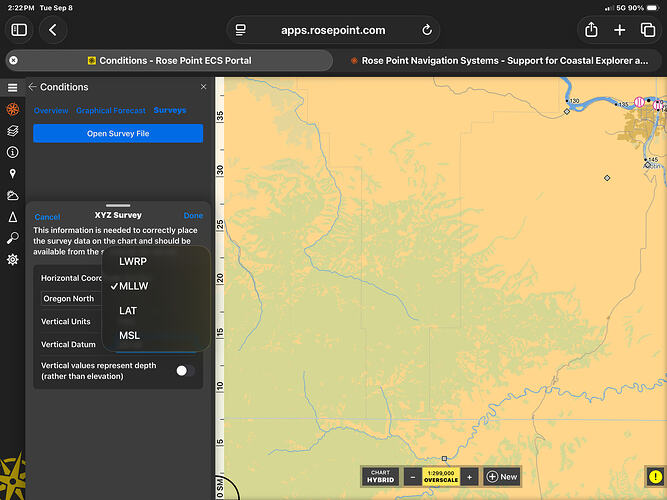The image size is (667, 500).
Task: Open the Safari share sheet
Action: coord(591,30)
